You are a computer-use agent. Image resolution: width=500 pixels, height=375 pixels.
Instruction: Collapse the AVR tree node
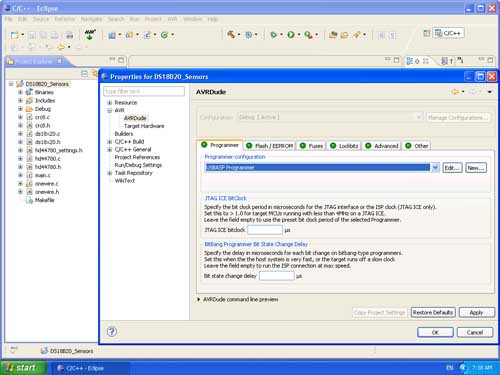pos(110,110)
